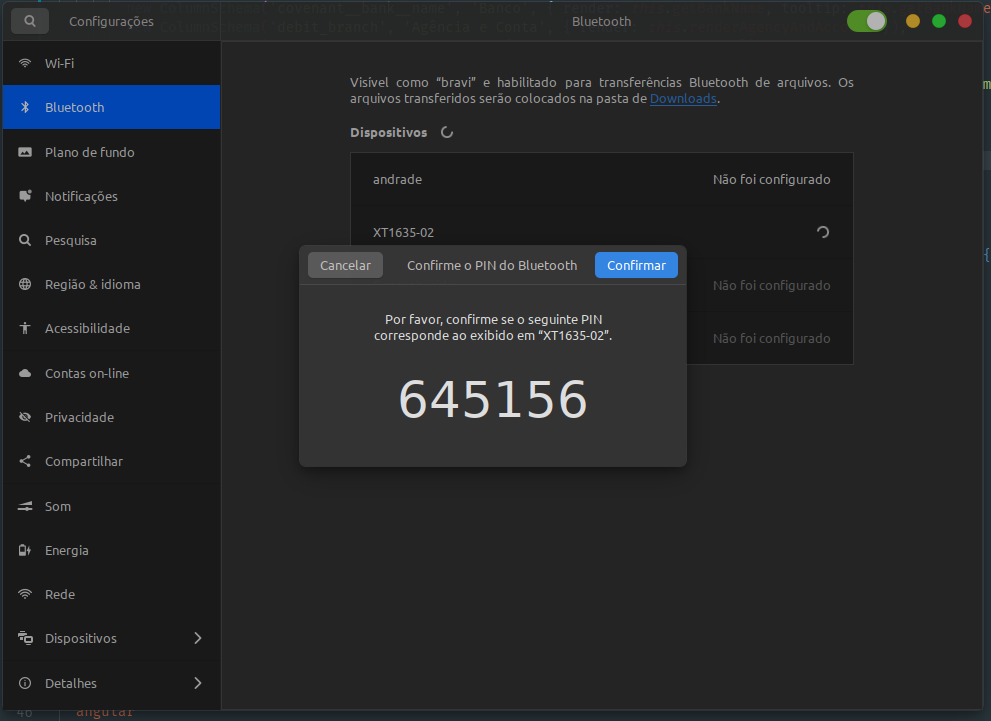The height and width of the screenshot is (721, 991).
Task: Click the Notificações bell icon
Action: point(25,196)
